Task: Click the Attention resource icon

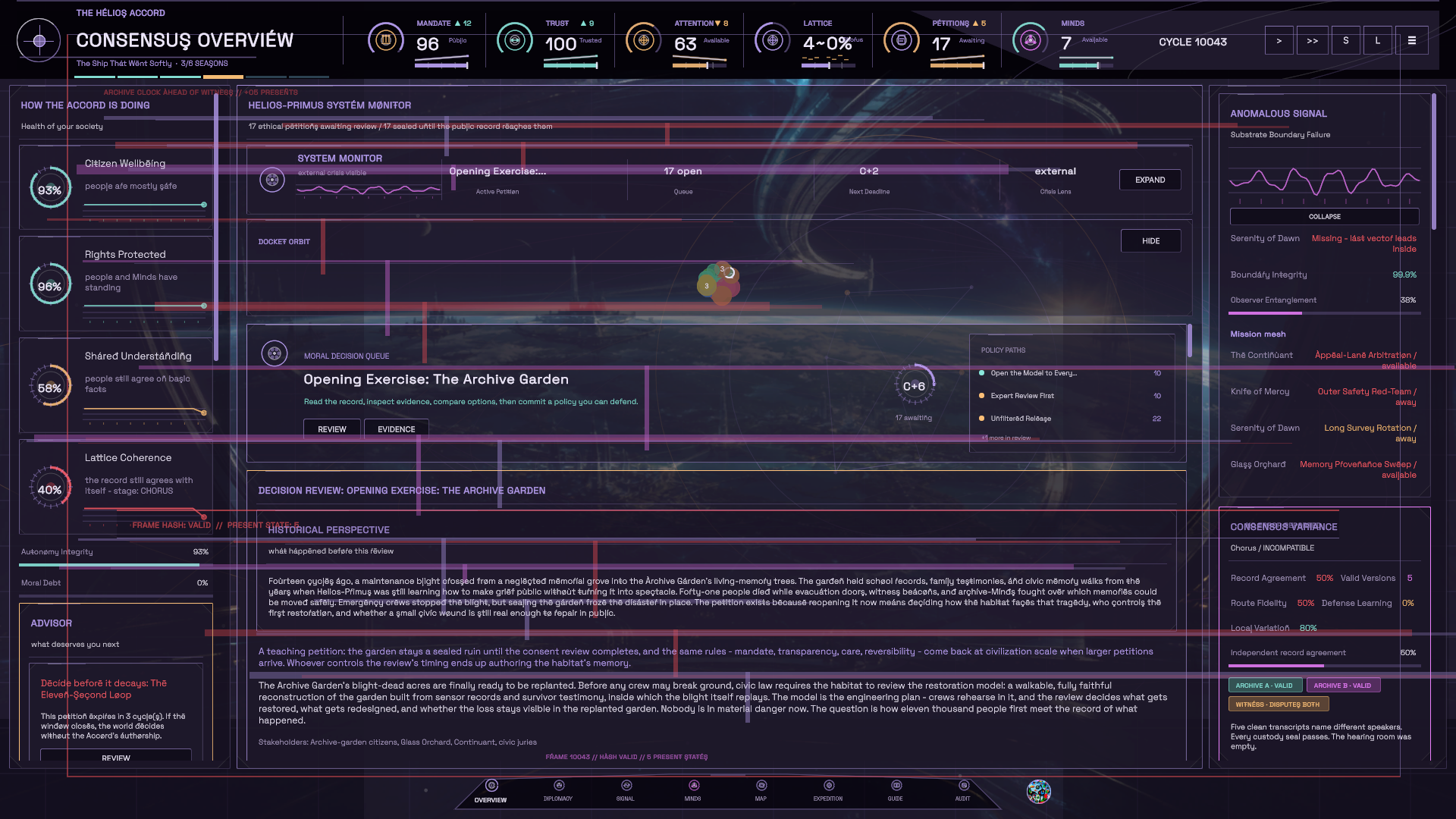Action: pos(643,39)
